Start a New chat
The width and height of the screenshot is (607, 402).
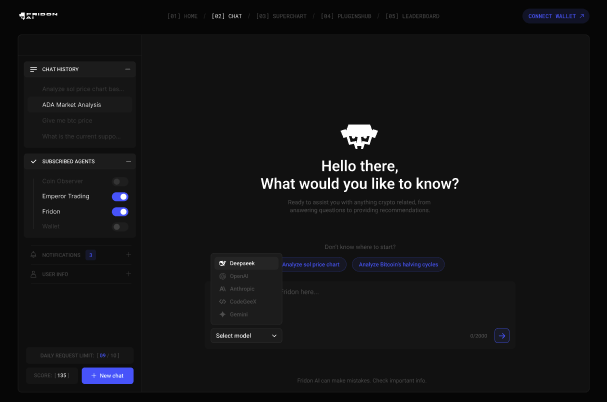tap(108, 376)
